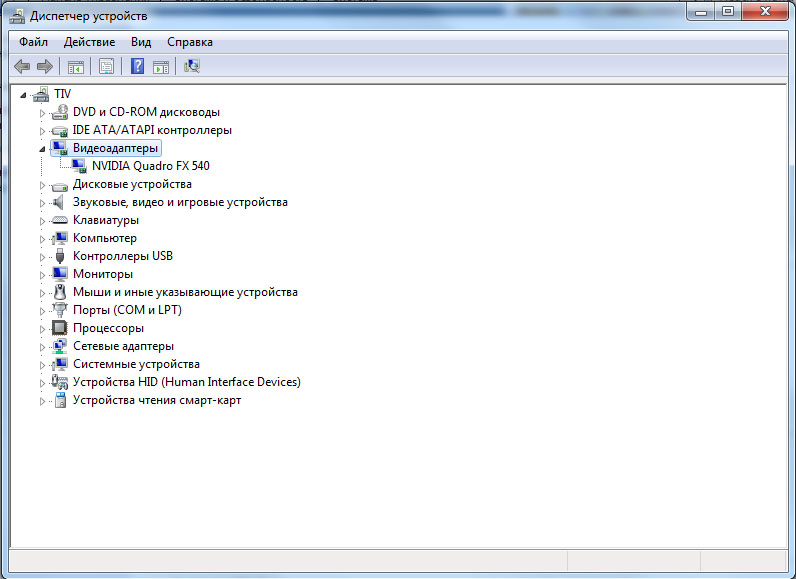Click the mouse icon for pointing devices
The height and width of the screenshot is (579, 796).
pos(60,292)
